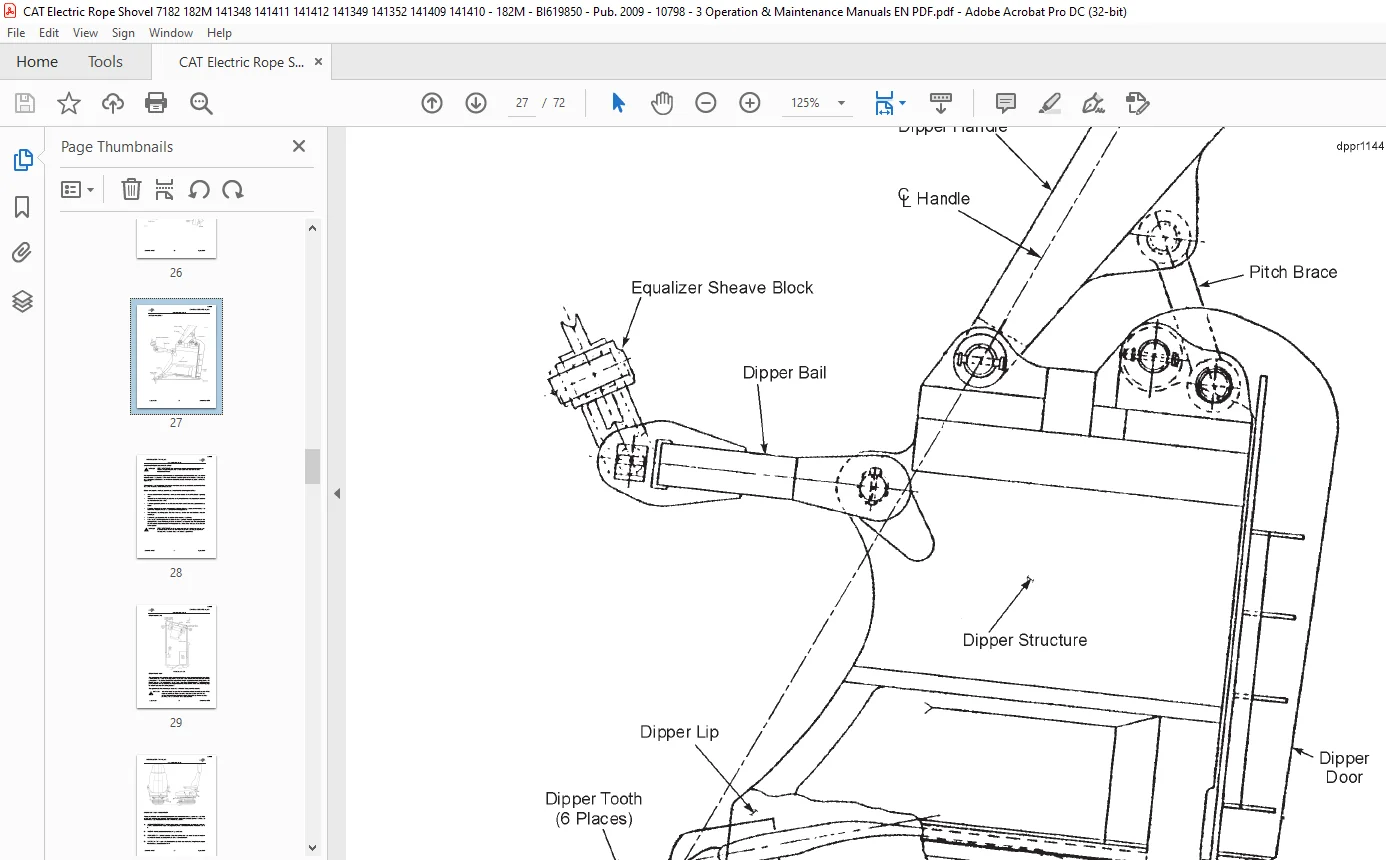This screenshot has width=1386, height=860.
Task: Zoom in with the plus button
Action: coord(750,103)
